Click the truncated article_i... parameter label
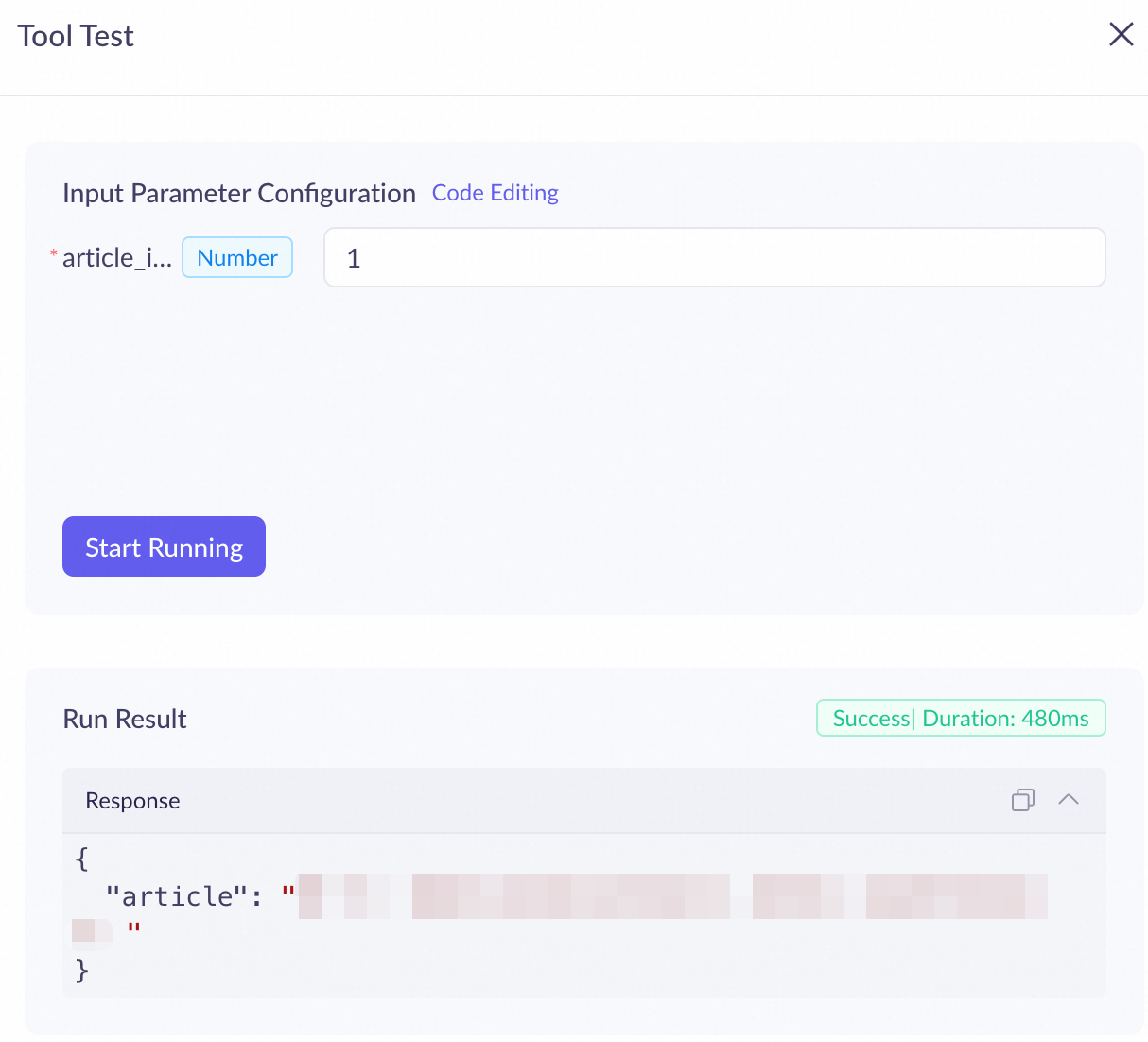Screen dimensions: 1148x1042 [116, 257]
